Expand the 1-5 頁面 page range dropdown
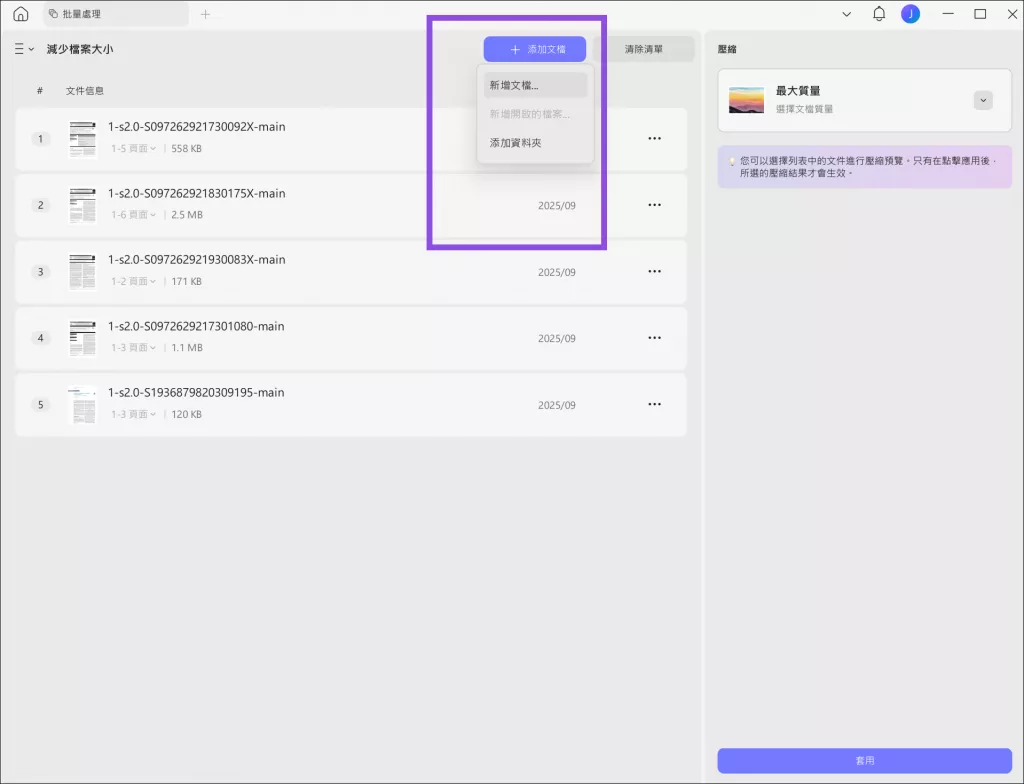Screen dimensions: 1024x784 (x=132, y=147)
